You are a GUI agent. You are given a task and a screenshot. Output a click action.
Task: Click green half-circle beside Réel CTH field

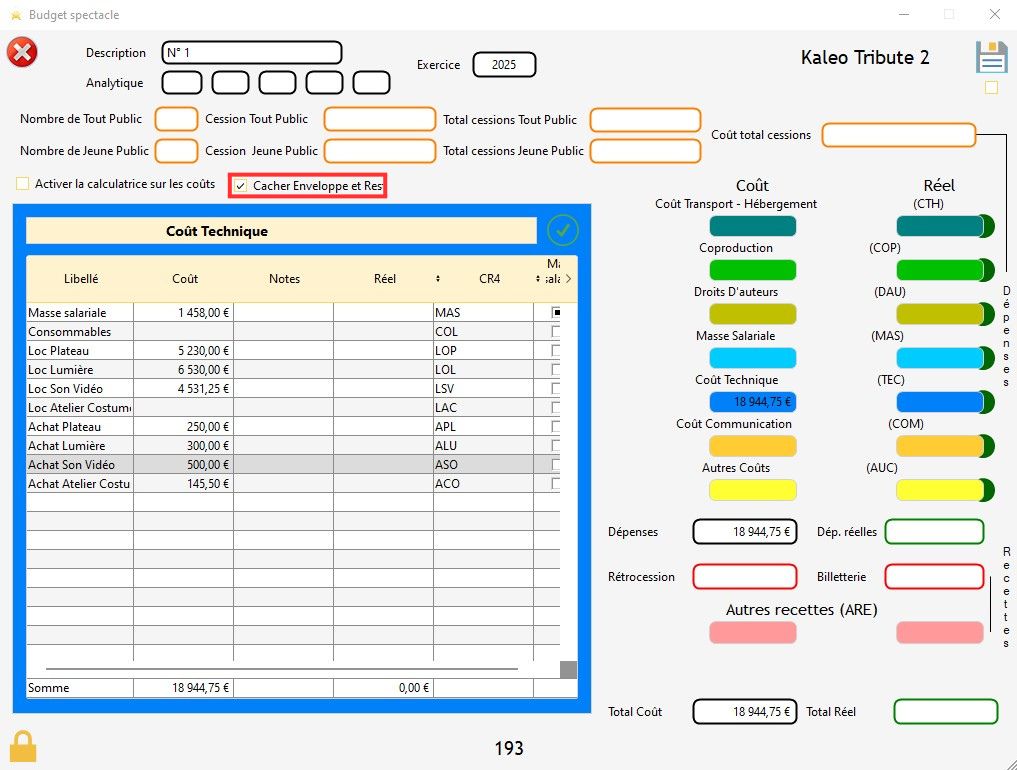coord(988,226)
